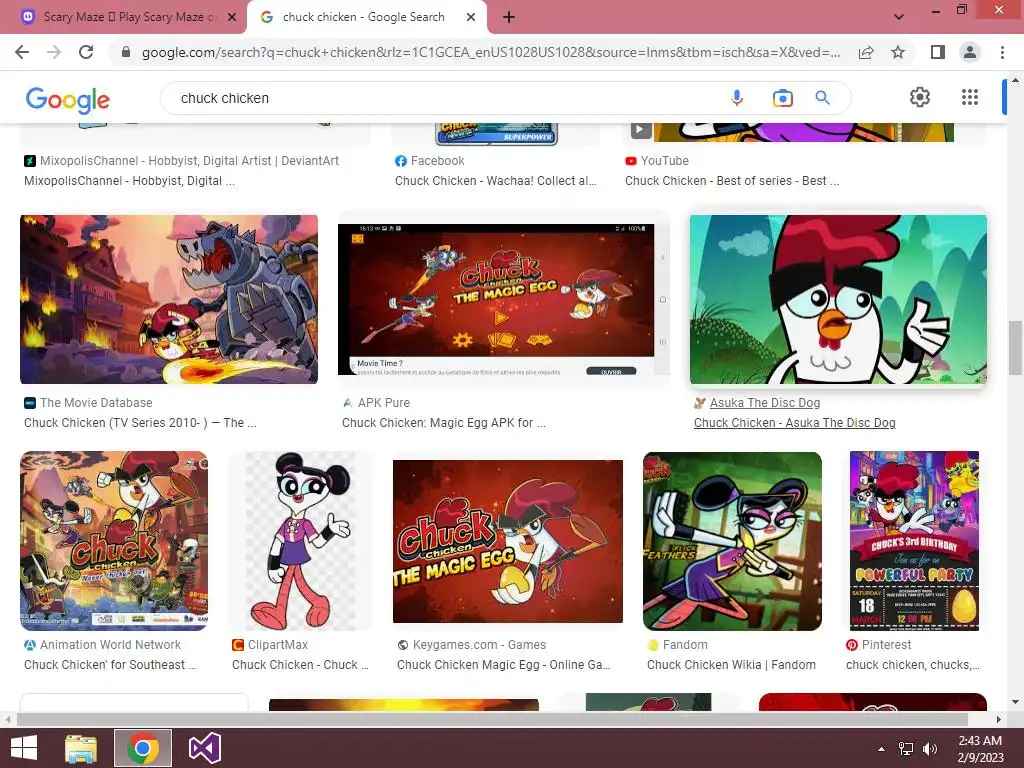Click the vertical page scrollbar thumb
This screenshot has height=768, width=1024.
coord(1015,348)
